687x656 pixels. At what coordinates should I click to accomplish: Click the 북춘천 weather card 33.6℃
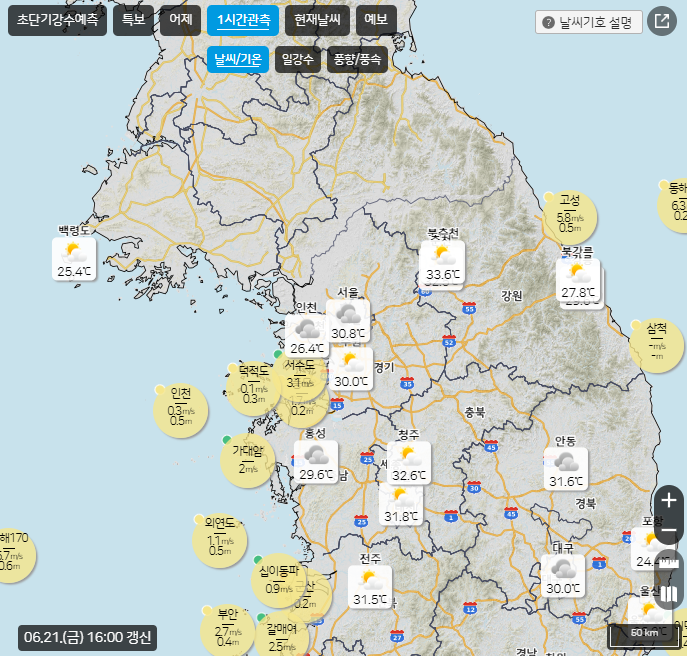[x=443, y=262]
